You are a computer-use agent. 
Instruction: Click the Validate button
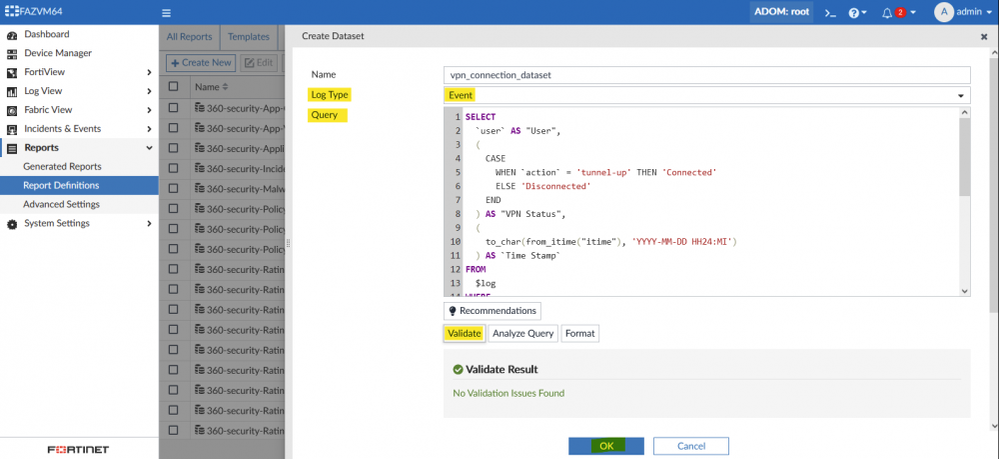pos(464,333)
